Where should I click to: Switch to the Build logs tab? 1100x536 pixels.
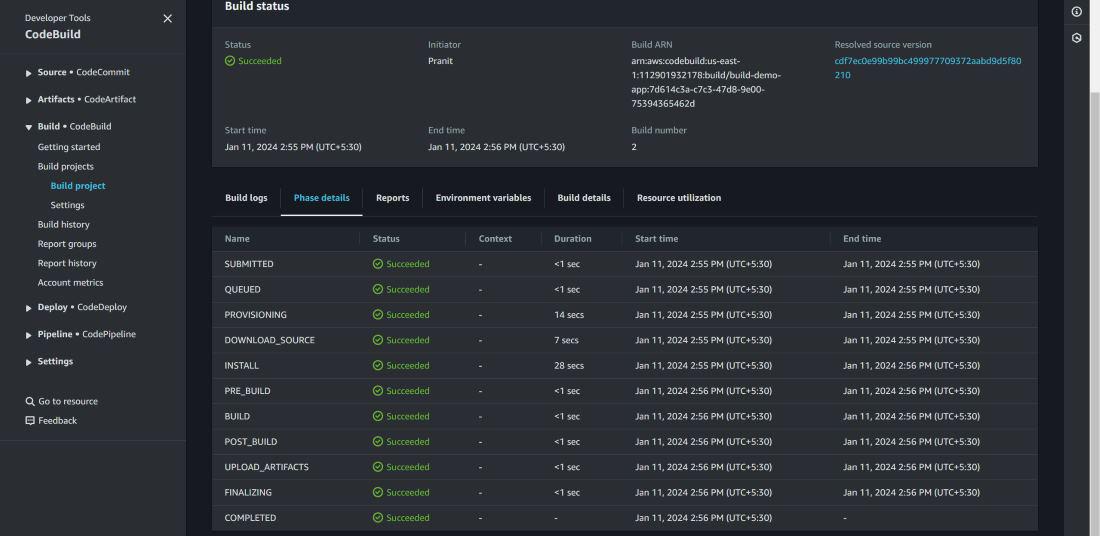246,198
